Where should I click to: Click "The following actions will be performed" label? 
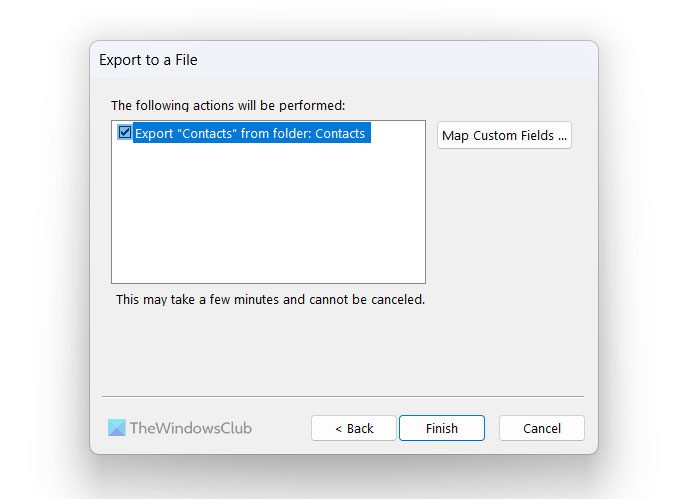click(228, 105)
